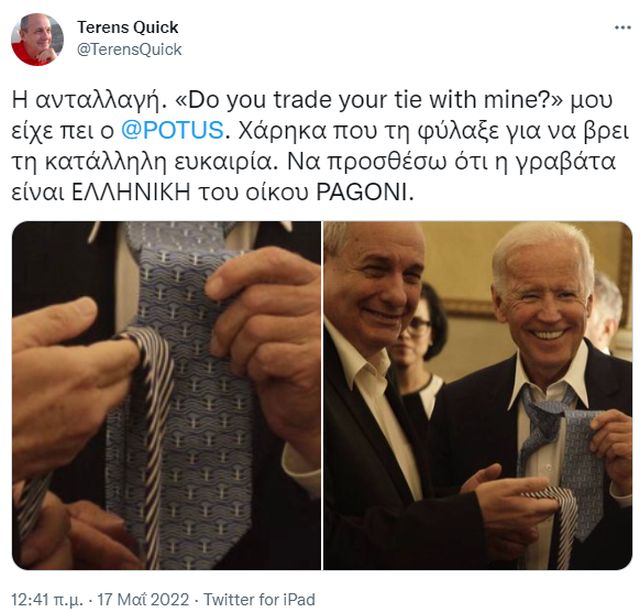Follow the @POTUS mention link
Image resolution: width=640 pixels, height=613 pixels.
(172, 130)
